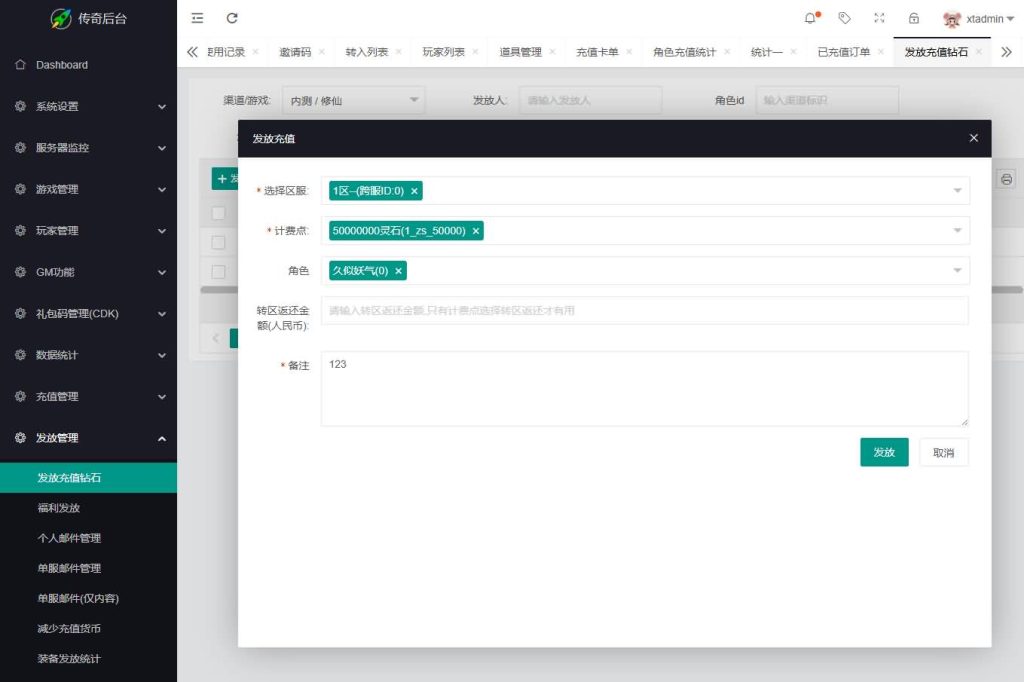Screen dimensions: 1024x682
Task: Enter fullscreen with the expand arrows icon
Action: [x=880, y=18]
